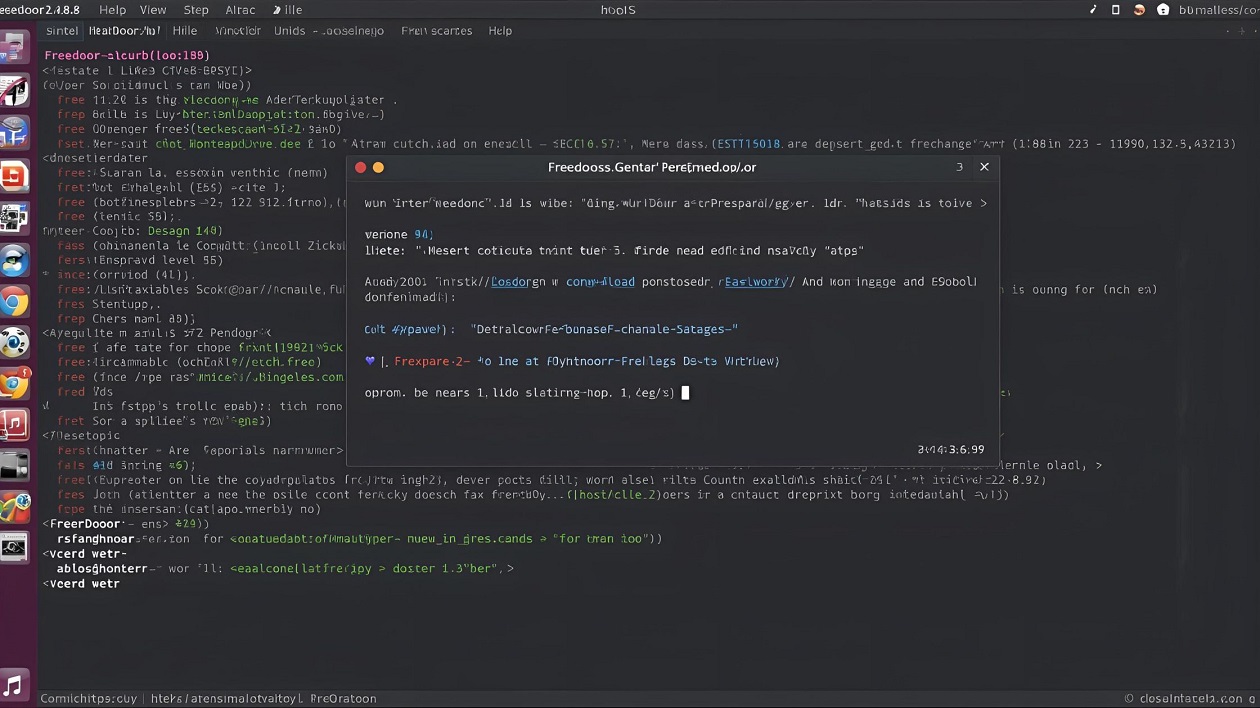Screen dimensions: 1260x708
Task: Click the purple heart icon in the dialog
Action: click(x=370, y=361)
